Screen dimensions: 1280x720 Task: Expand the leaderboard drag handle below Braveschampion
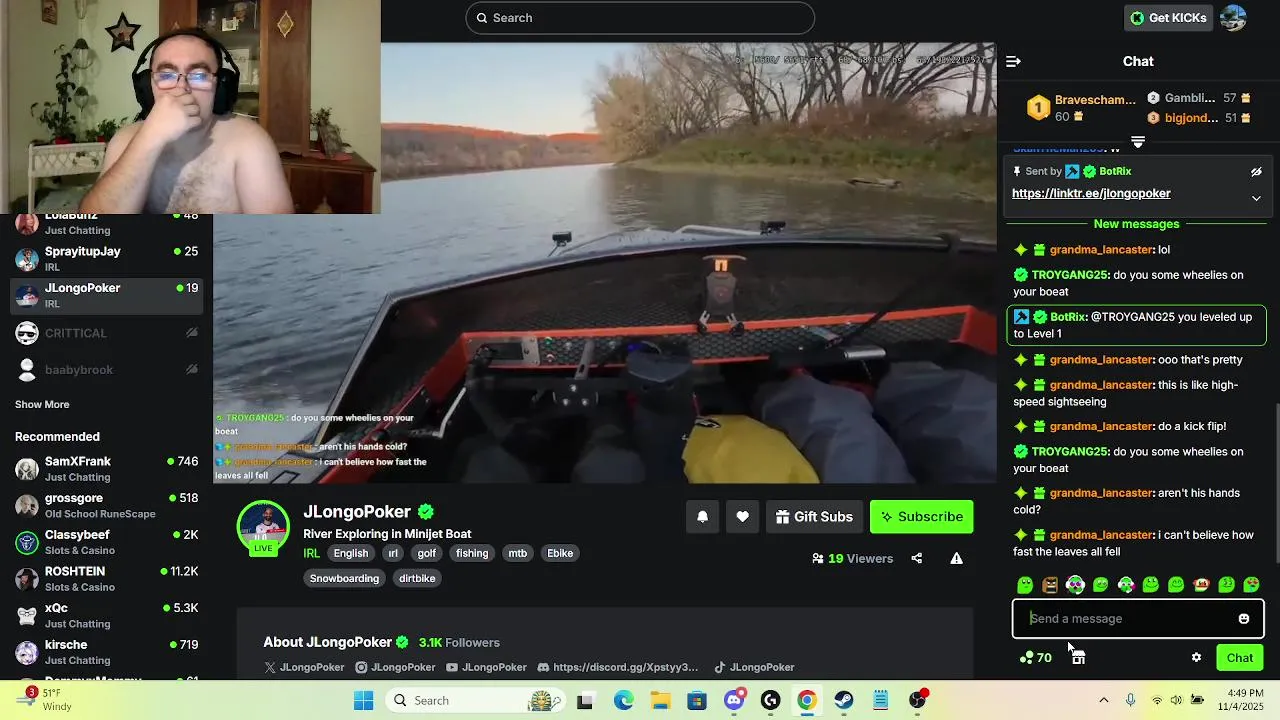[x=1138, y=142]
